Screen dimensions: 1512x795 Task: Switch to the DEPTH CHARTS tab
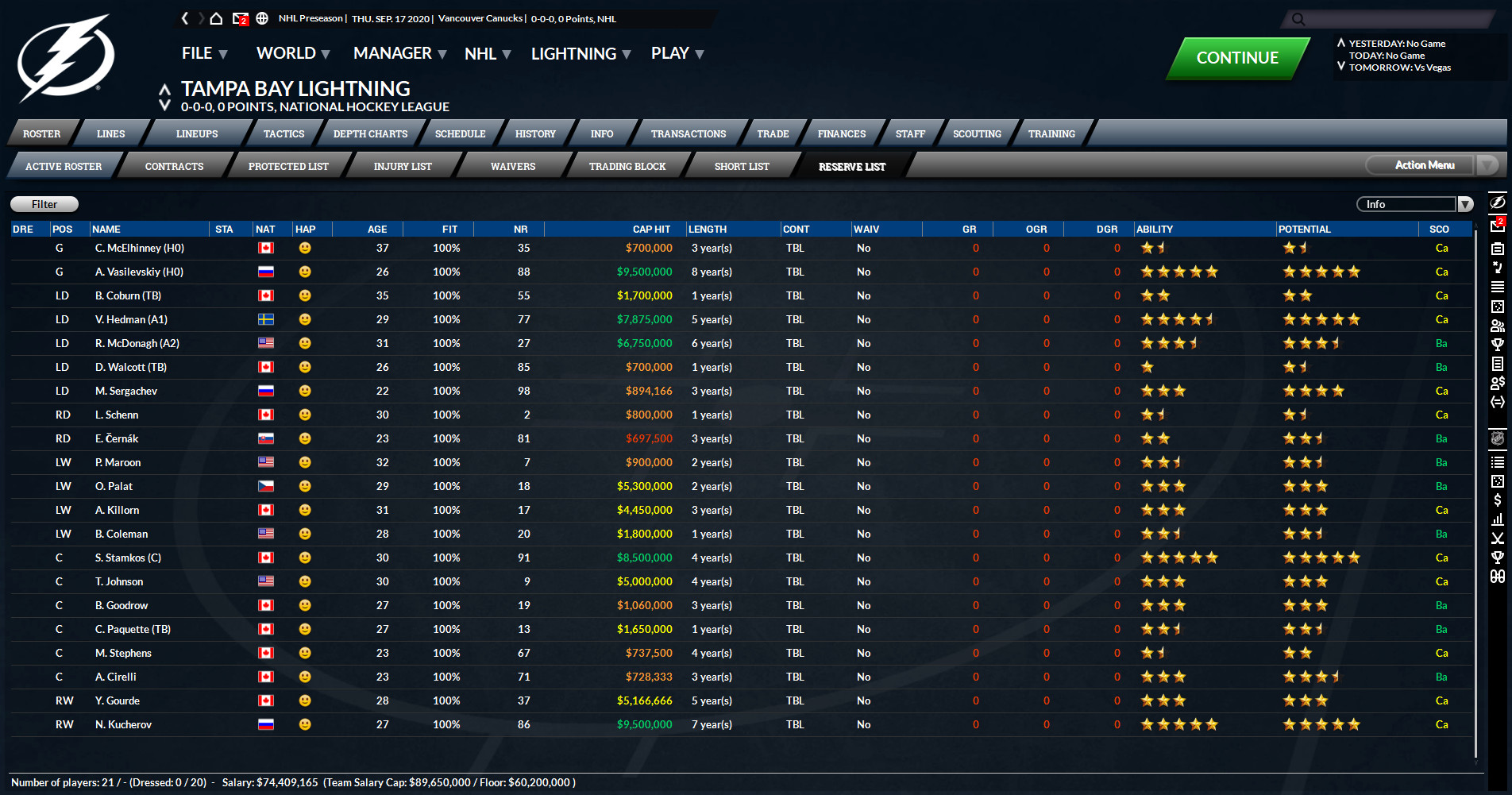click(x=370, y=133)
